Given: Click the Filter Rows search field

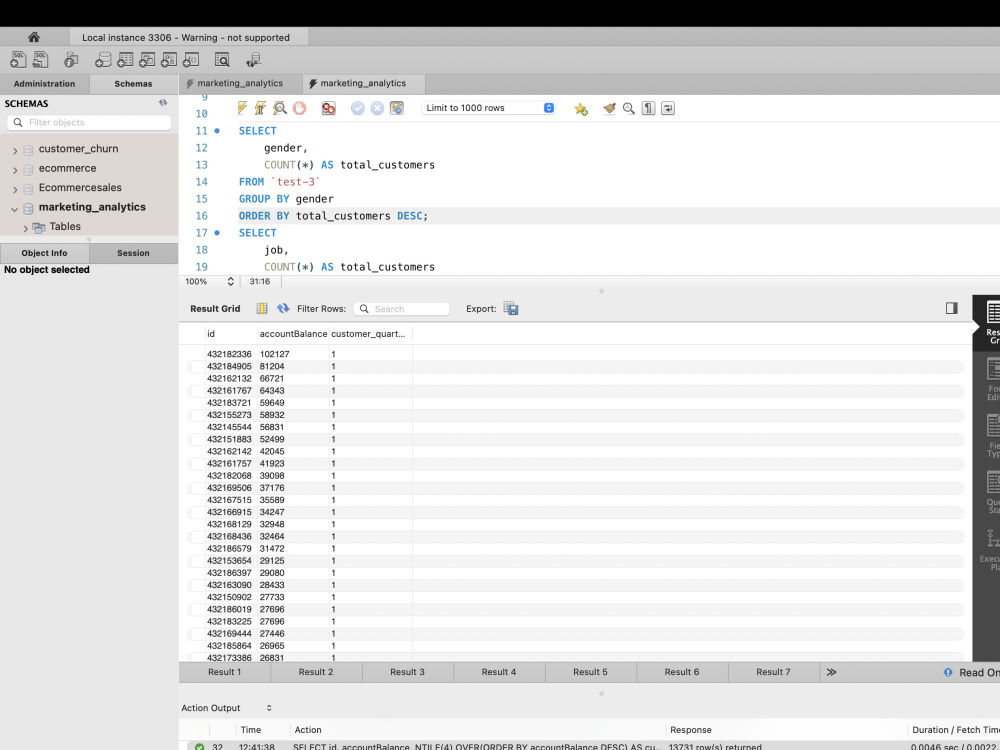Looking at the screenshot, I should (401, 309).
